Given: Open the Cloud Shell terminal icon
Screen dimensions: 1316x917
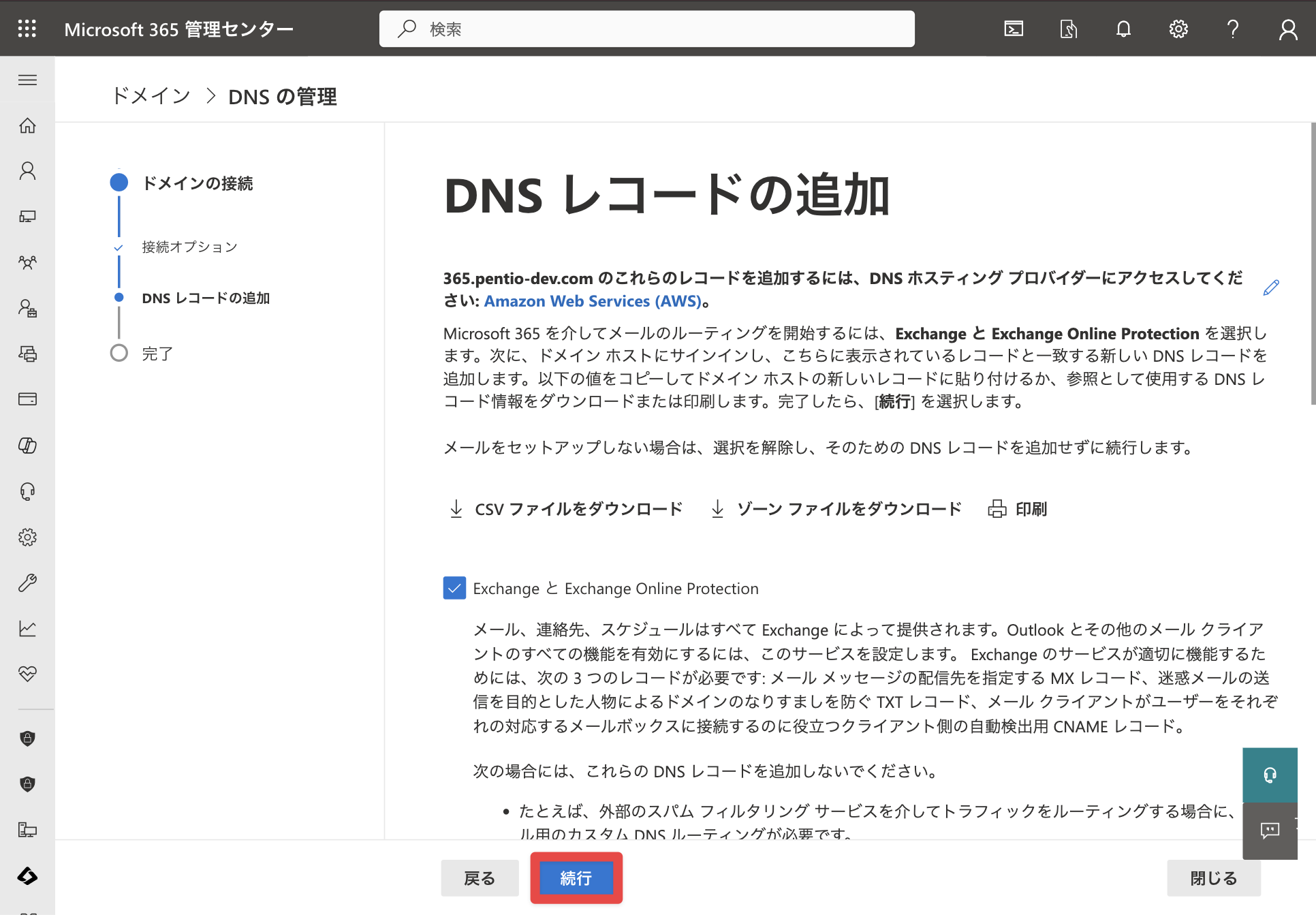Looking at the screenshot, I should 1014,29.
